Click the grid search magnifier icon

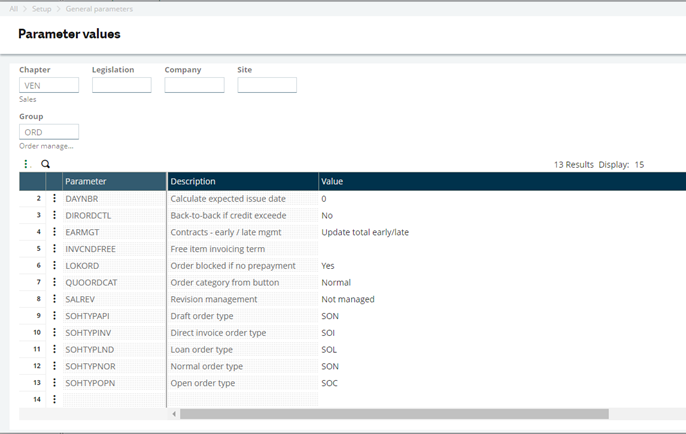[45, 163]
